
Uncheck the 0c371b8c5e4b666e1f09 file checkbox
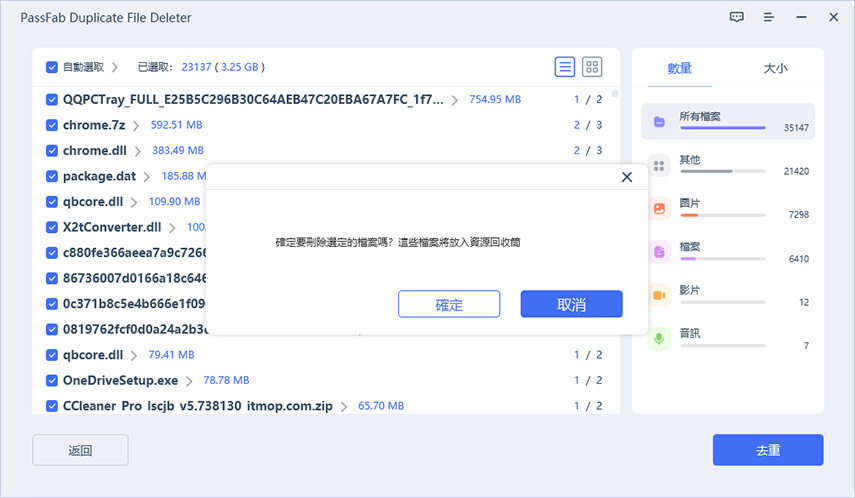52,304
